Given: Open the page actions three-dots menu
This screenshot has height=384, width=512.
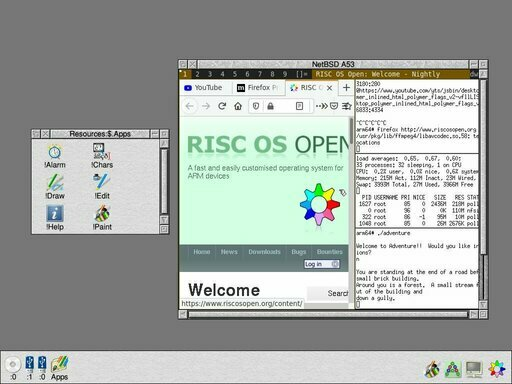Looking at the screenshot, I should [318, 106].
